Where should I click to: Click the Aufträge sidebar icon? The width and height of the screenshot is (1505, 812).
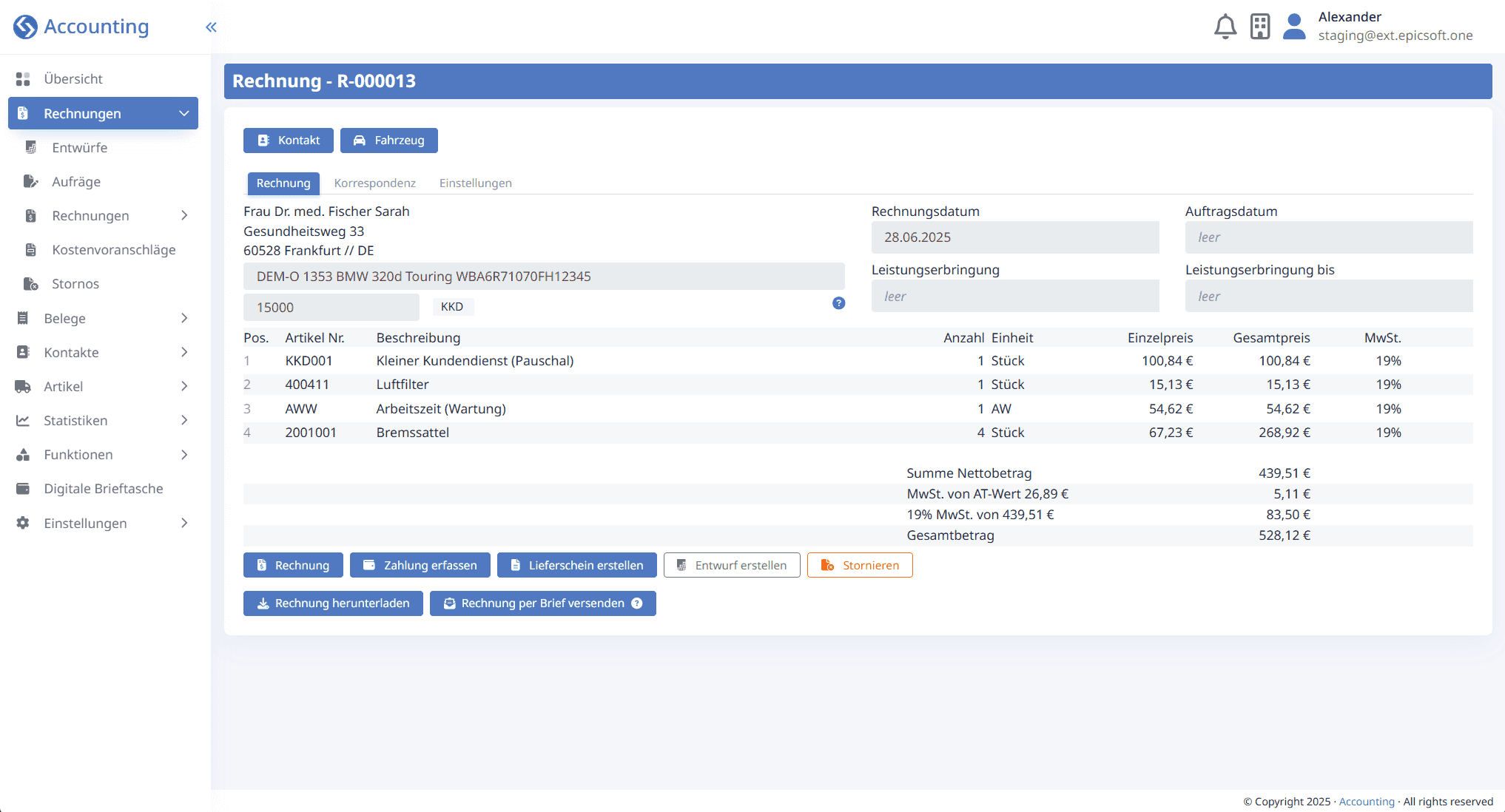(31, 181)
